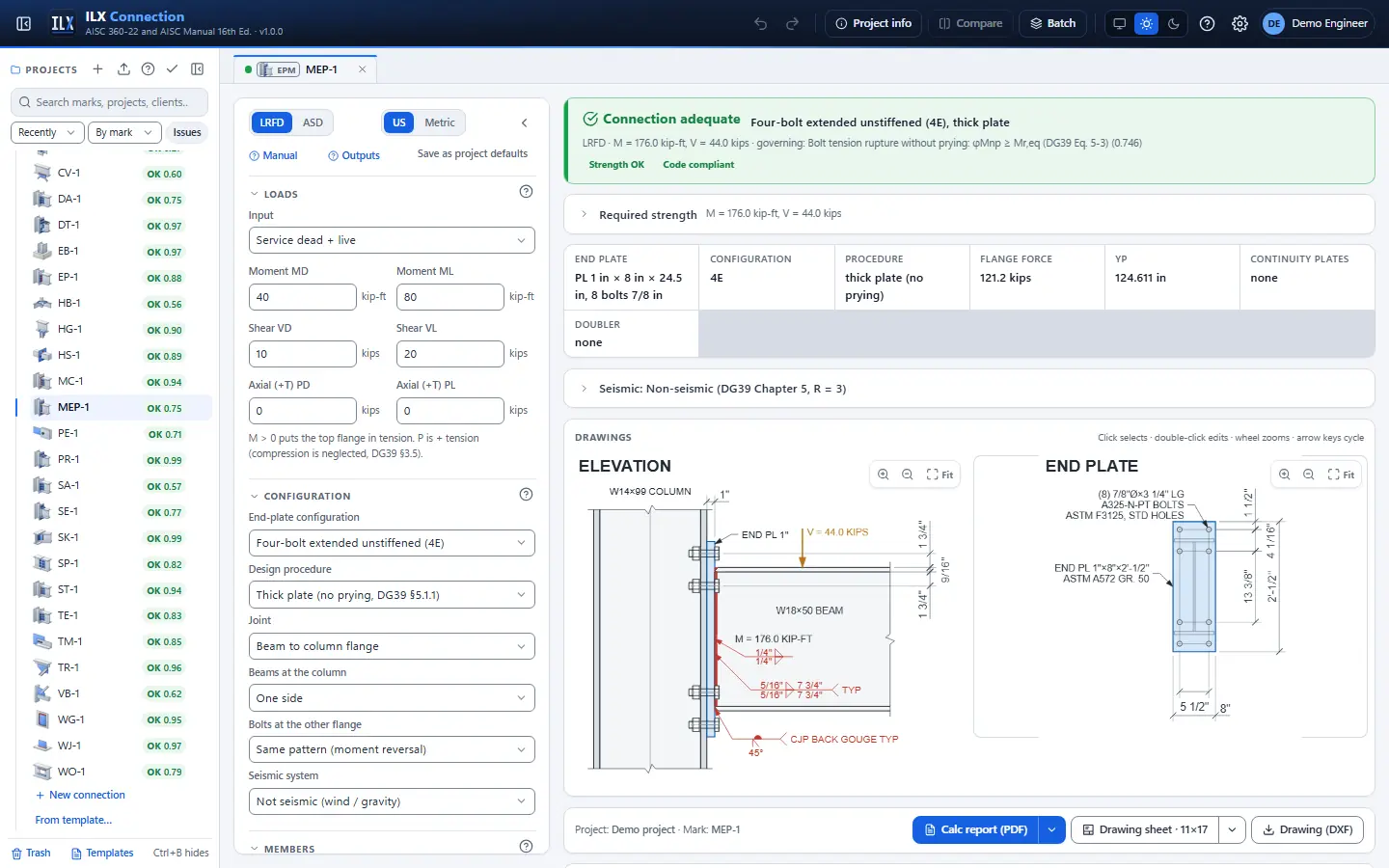Generate Drawing sheet 11×17
Image resolution: width=1389 pixels, height=868 pixels.
point(1145,829)
